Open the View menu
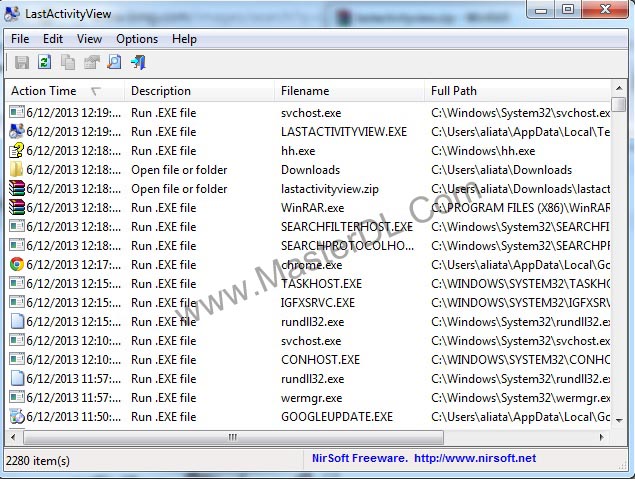 (89, 39)
